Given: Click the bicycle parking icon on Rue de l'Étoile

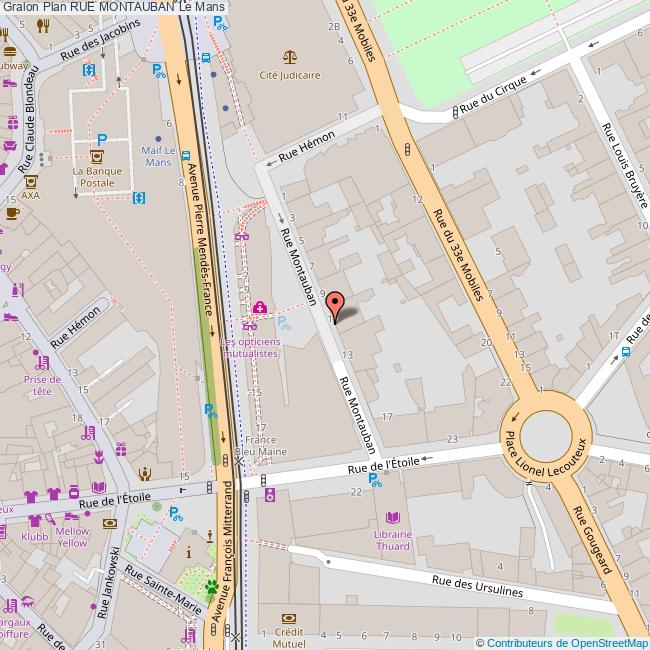Looking at the screenshot, I should click(375, 480).
